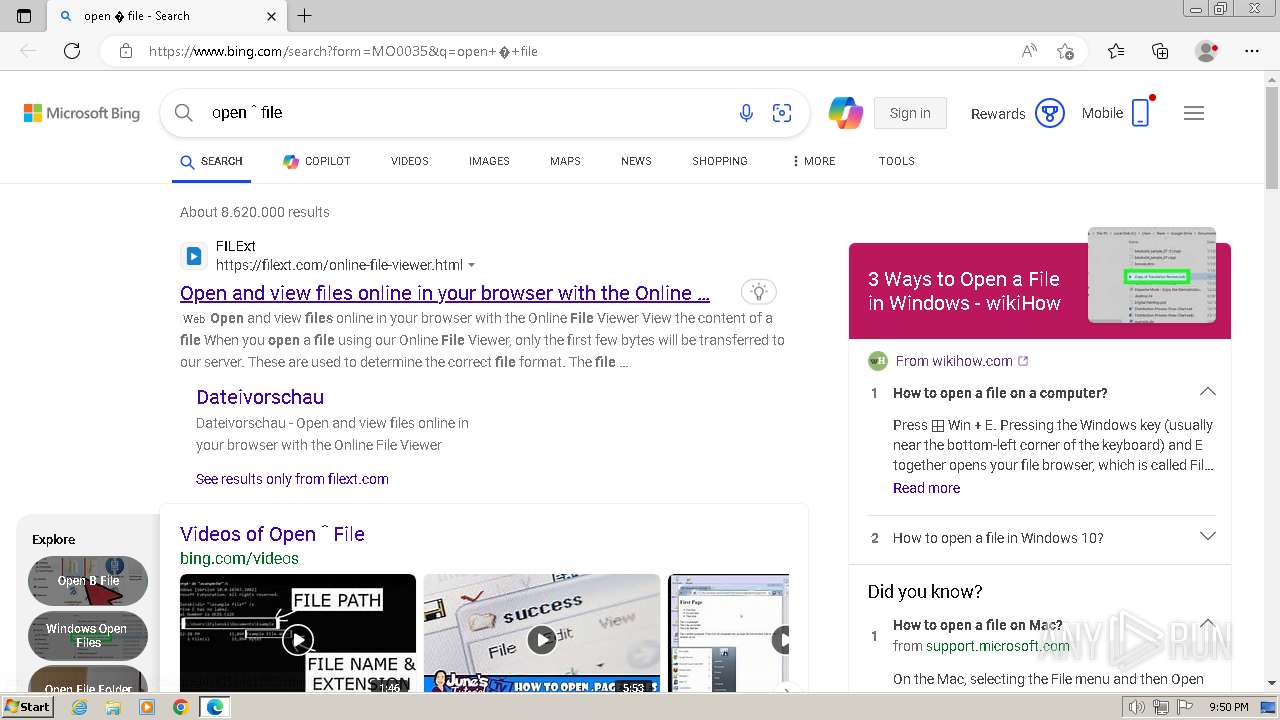The height and width of the screenshot is (720, 1280).
Task: Switch to the VIDEOS tab
Action: [410, 161]
